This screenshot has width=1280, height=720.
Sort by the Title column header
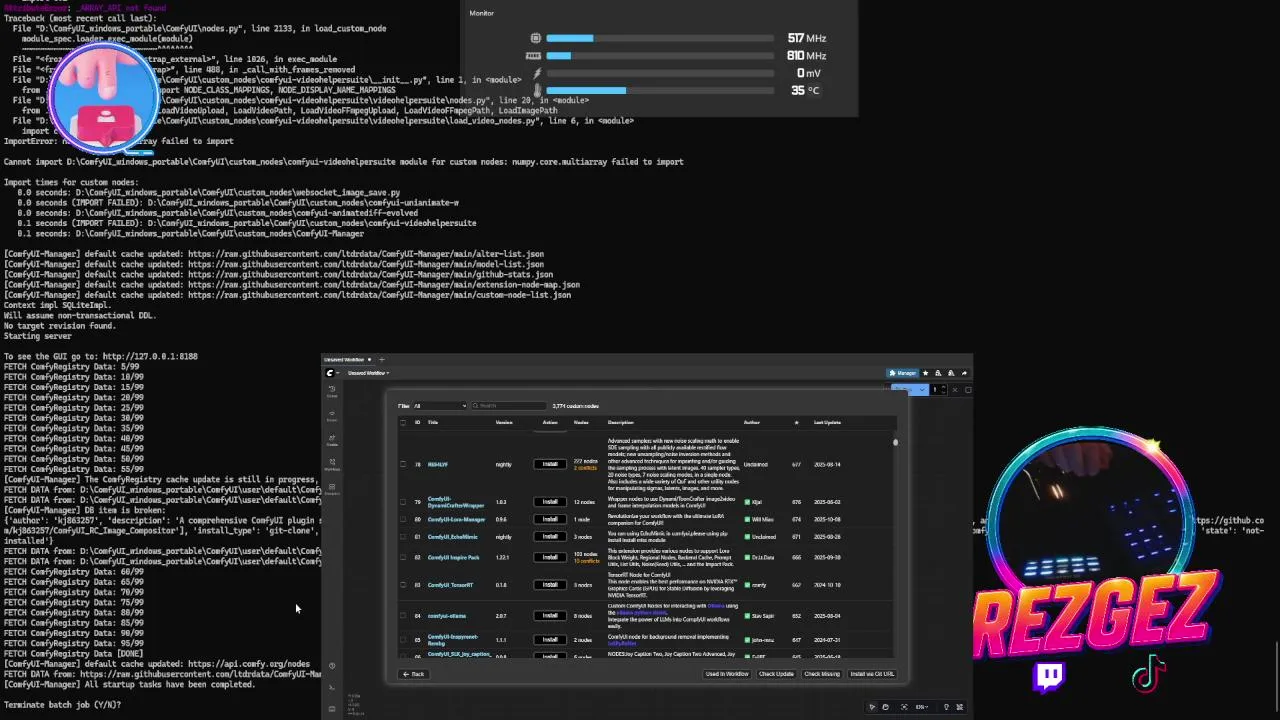point(433,422)
